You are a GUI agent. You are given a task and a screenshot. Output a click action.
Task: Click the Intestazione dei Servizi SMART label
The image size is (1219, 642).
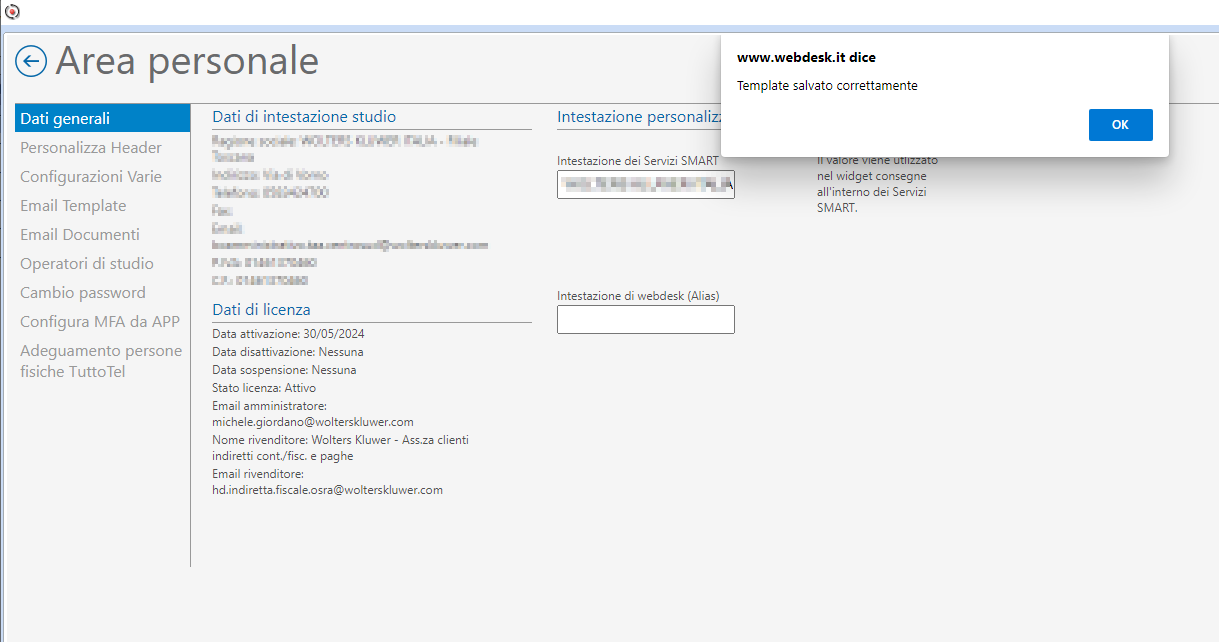coord(638,161)
